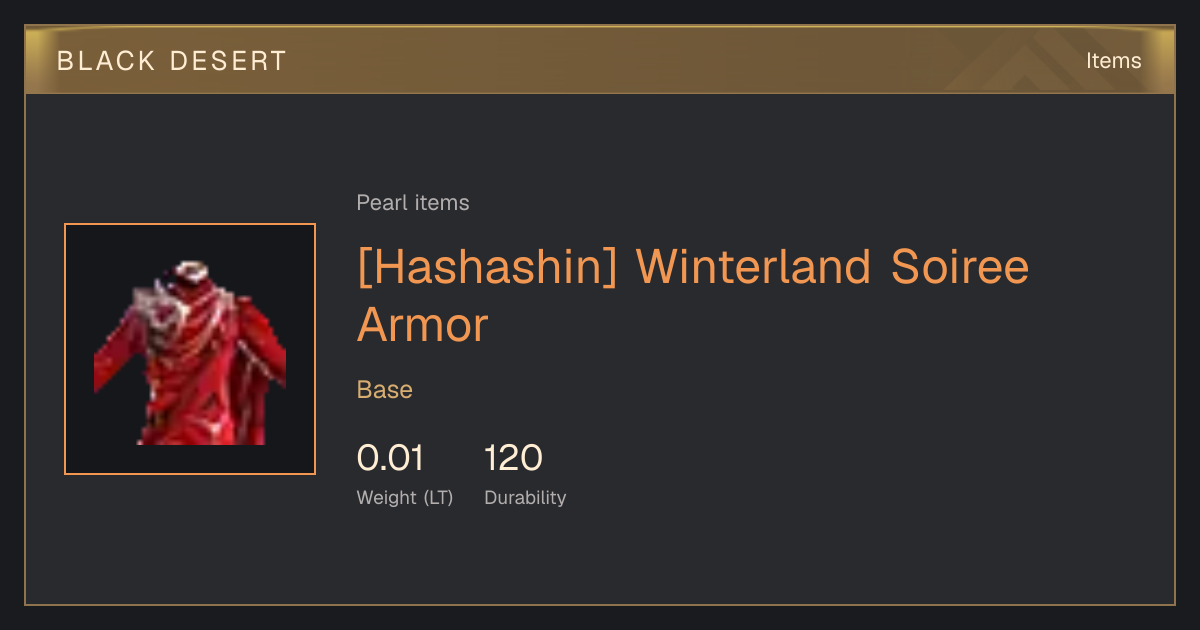Click the Weight (LT) caption

[405, 497]
